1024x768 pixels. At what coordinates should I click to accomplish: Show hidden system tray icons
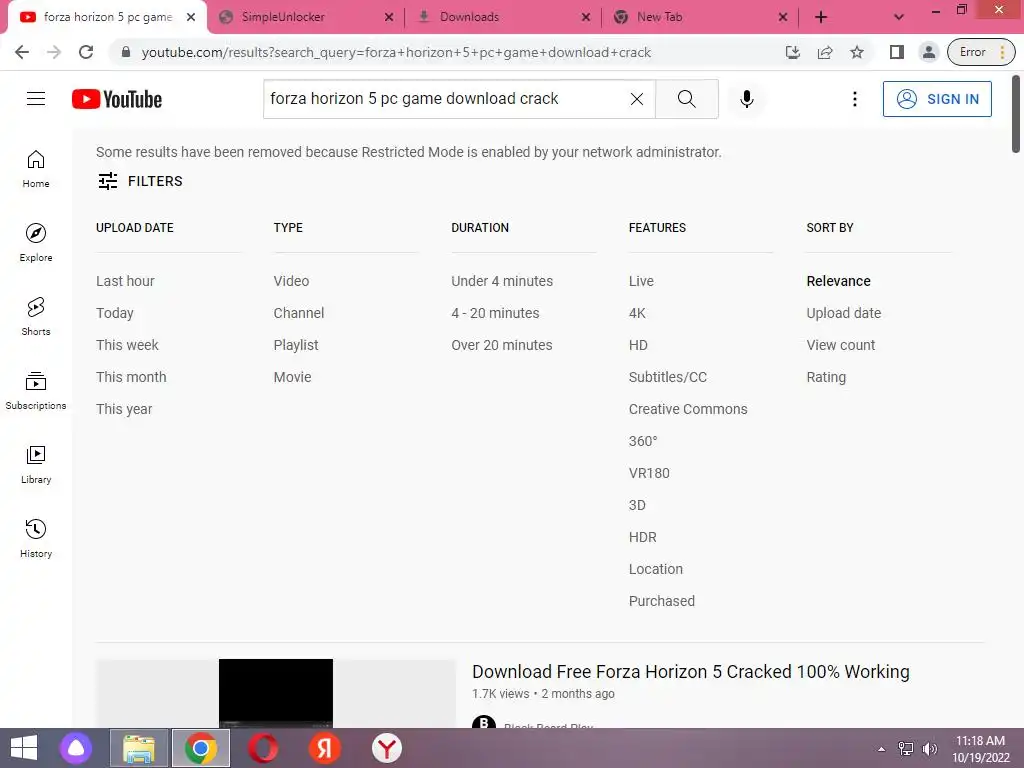881,748
